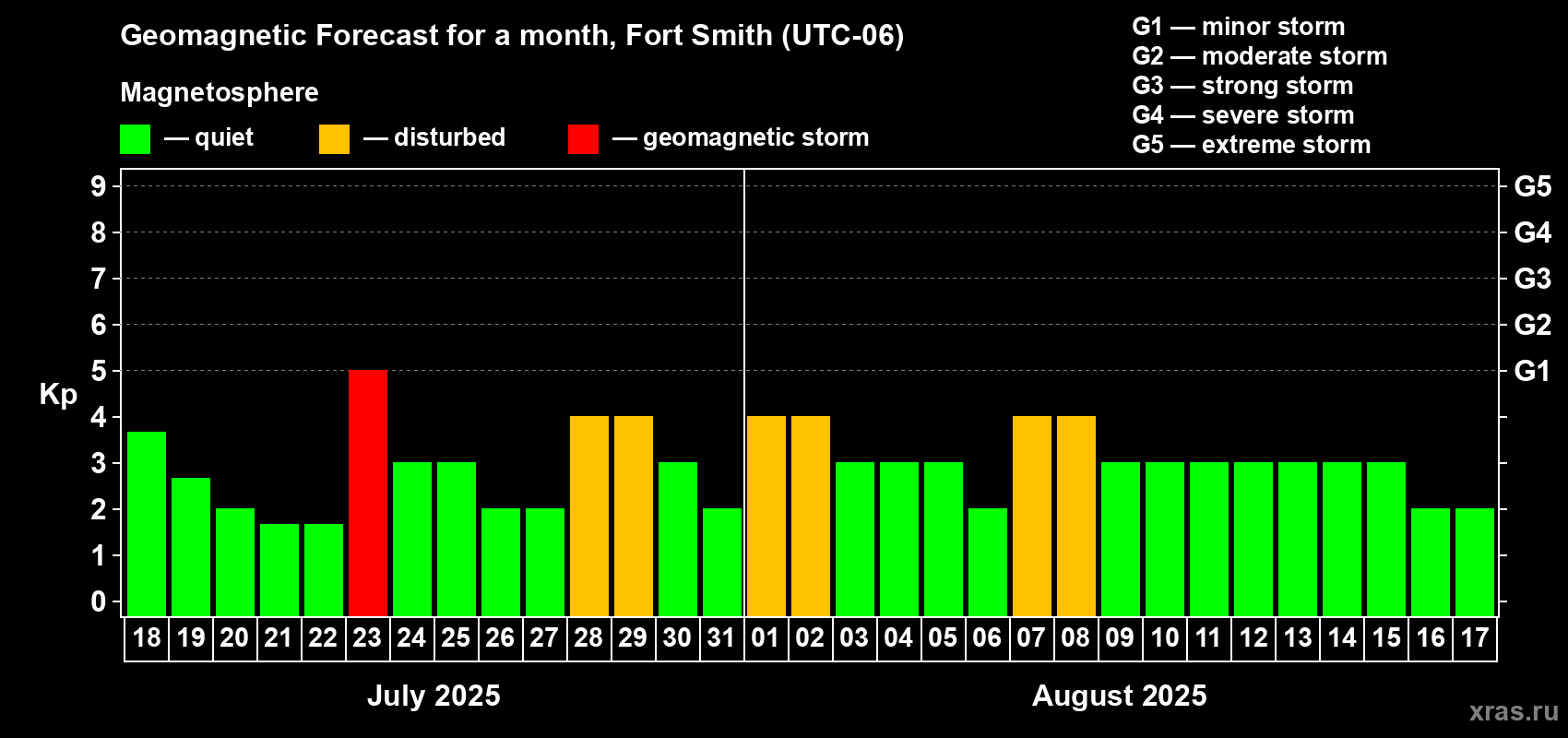Viewport: 1568px width, 738px height.
Task: Click the Kp axis value 5
Action: (99, 371)
